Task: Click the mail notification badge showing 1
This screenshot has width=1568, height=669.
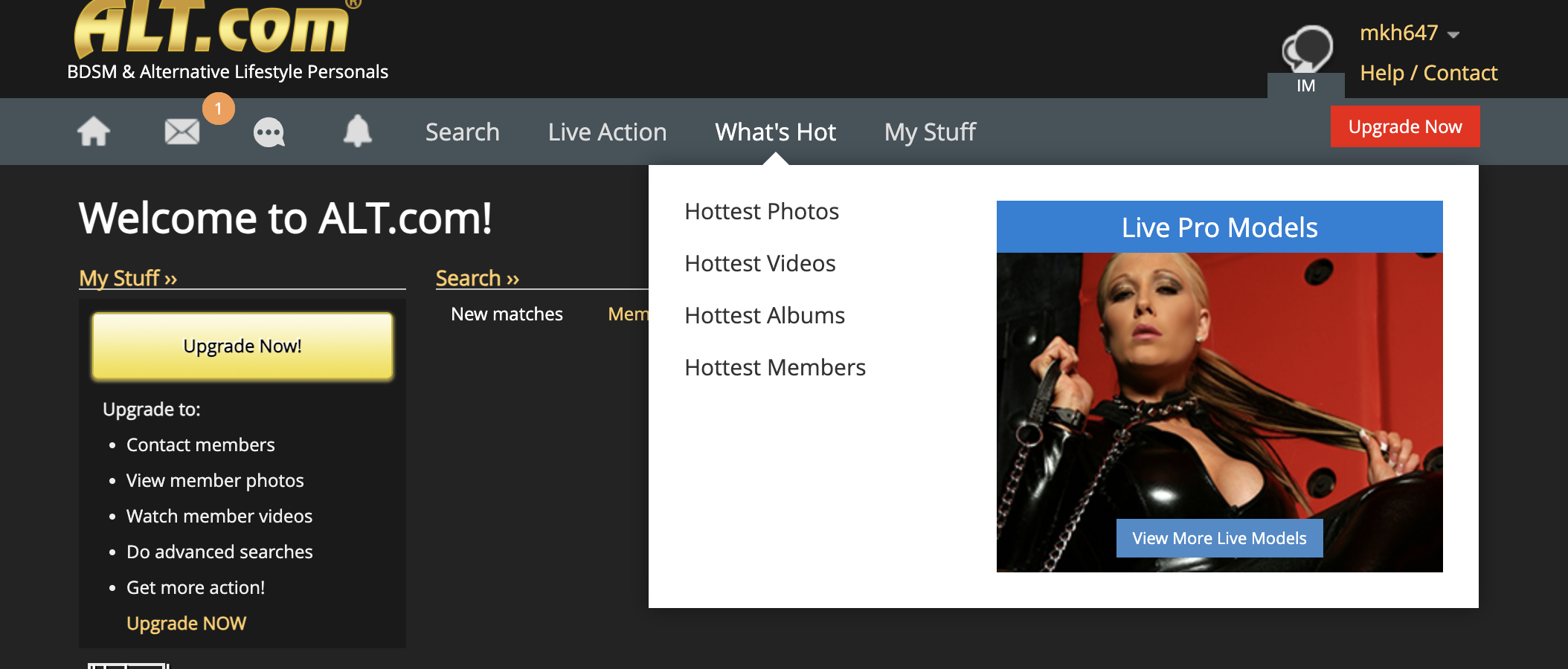Action: coord(219,109)
